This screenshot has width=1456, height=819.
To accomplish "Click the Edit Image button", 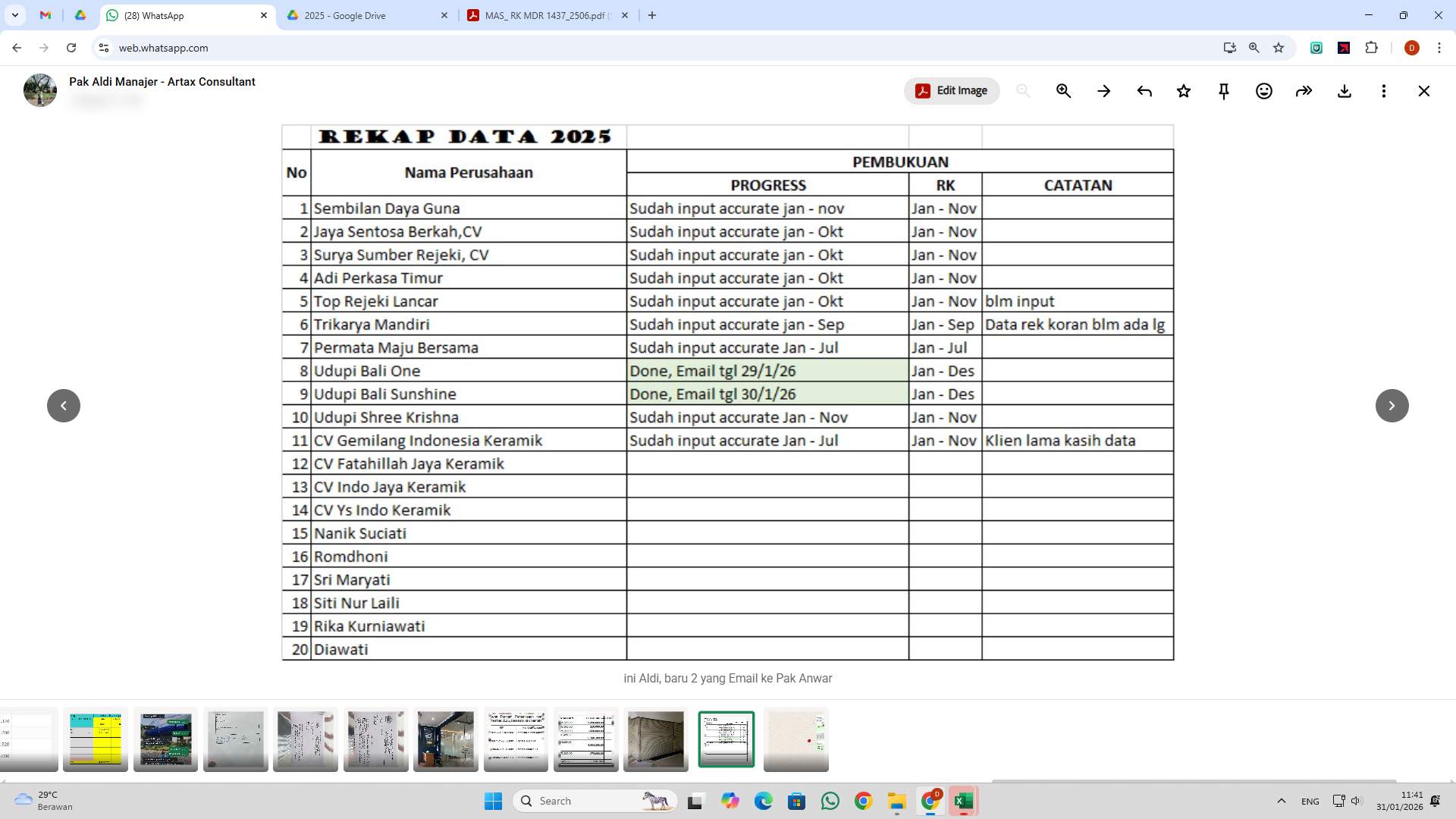I will coord(951,90).
